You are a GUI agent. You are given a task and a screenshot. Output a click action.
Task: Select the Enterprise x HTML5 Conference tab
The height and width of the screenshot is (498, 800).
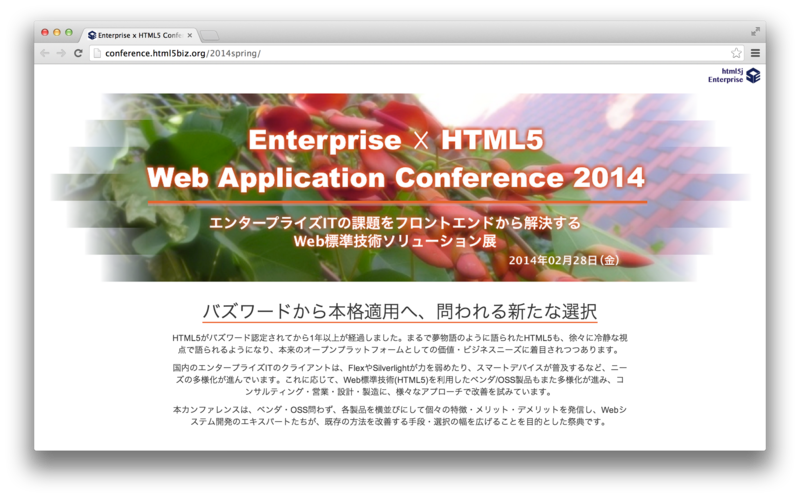click(x=138, y=35)
